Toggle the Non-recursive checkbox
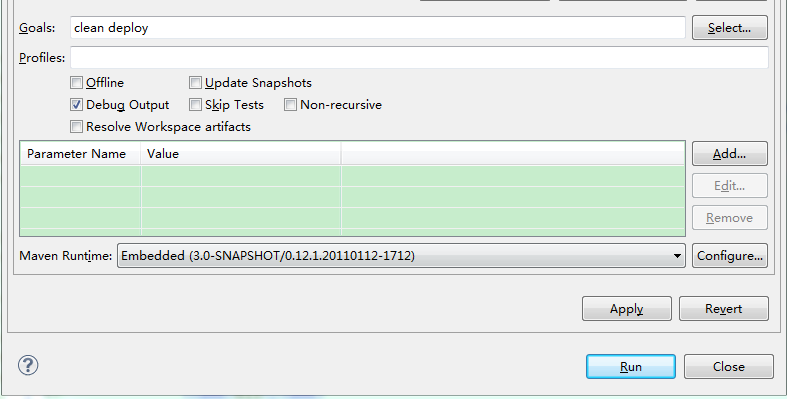 pos(290,105)
